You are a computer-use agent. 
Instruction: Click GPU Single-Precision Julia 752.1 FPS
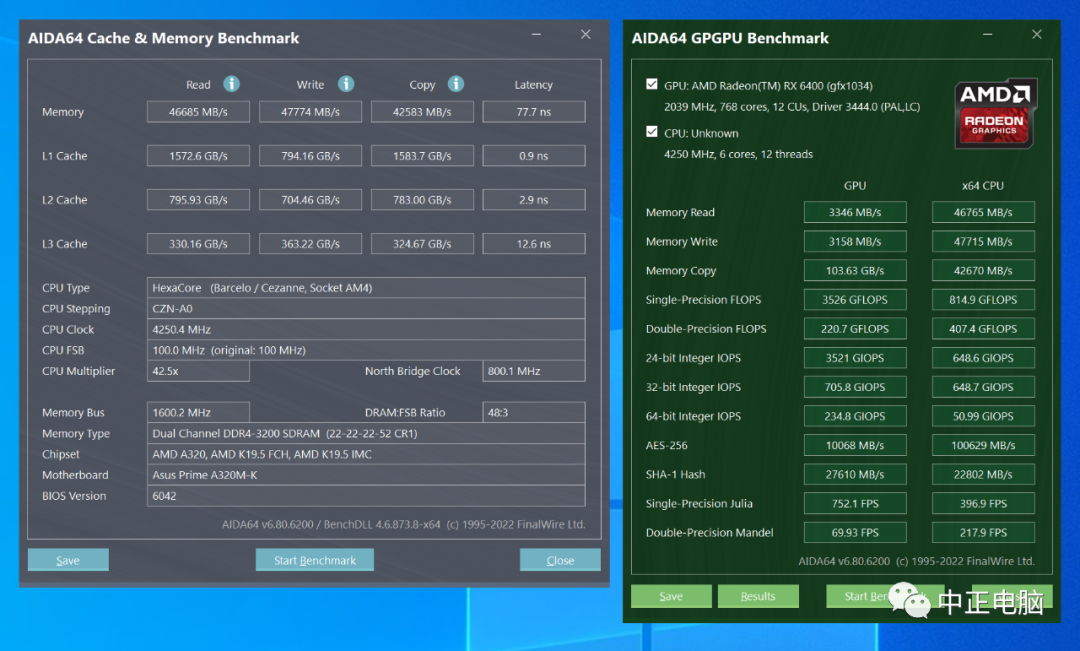[x=855, y=504]
